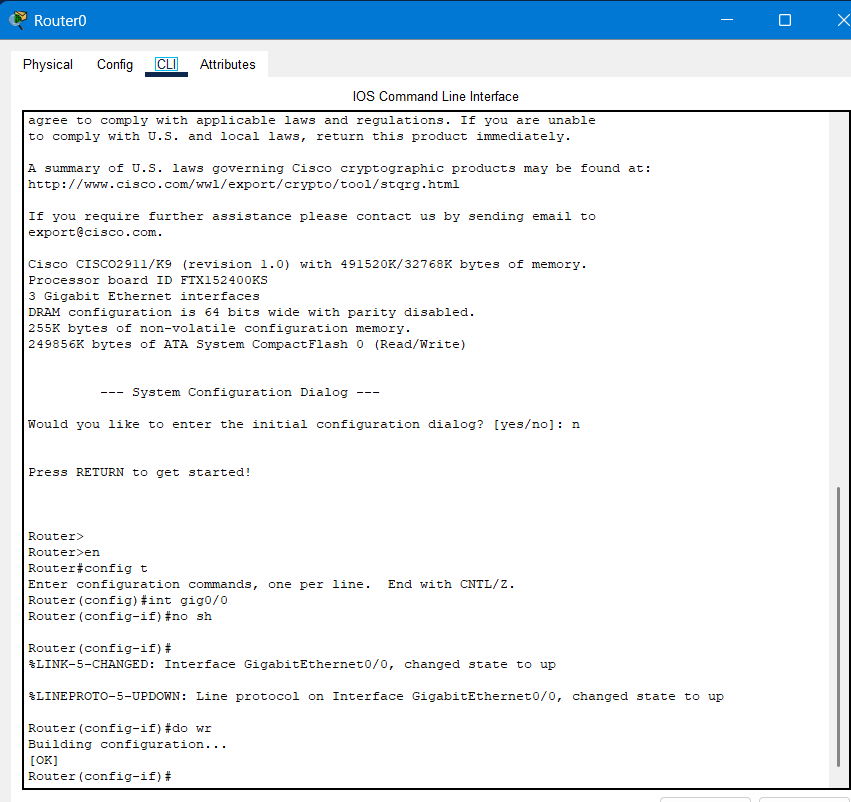Screen dimensions: 851x802
Task: Click the 'Cisco CISCO2911/K9' memory line
Action: [x=308, y=264]
